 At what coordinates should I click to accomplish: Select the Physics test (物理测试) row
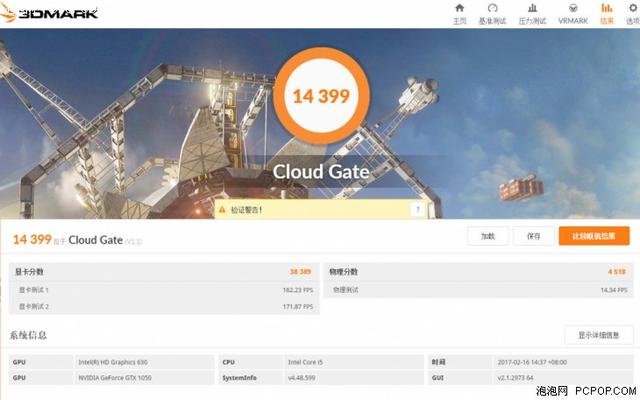(478, 290)
